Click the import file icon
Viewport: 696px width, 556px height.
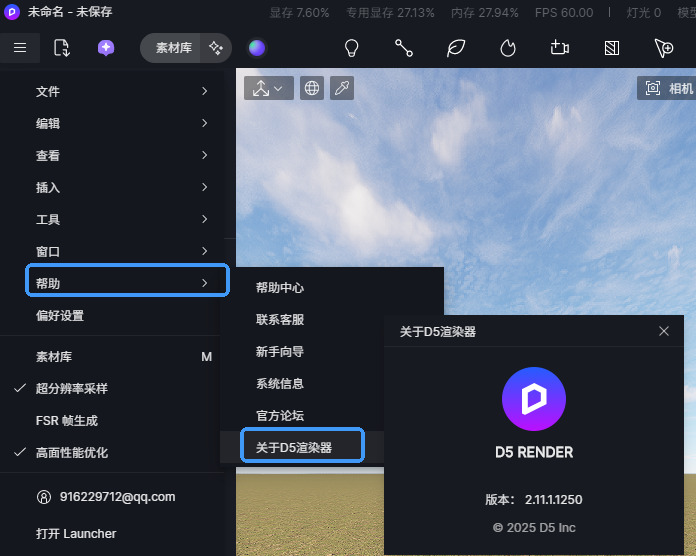(x=62, y=48)
